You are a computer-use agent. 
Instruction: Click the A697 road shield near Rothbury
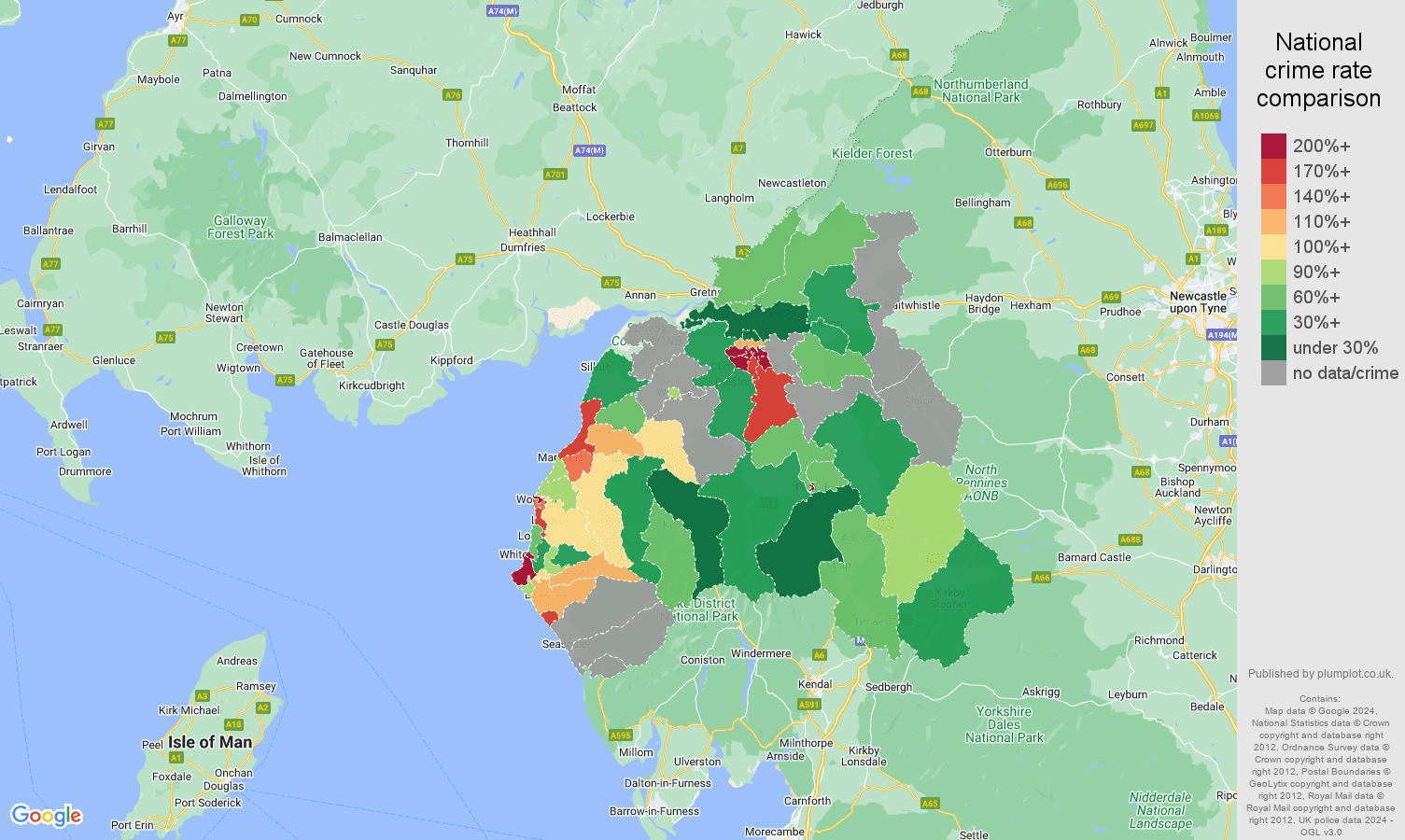1143,125
